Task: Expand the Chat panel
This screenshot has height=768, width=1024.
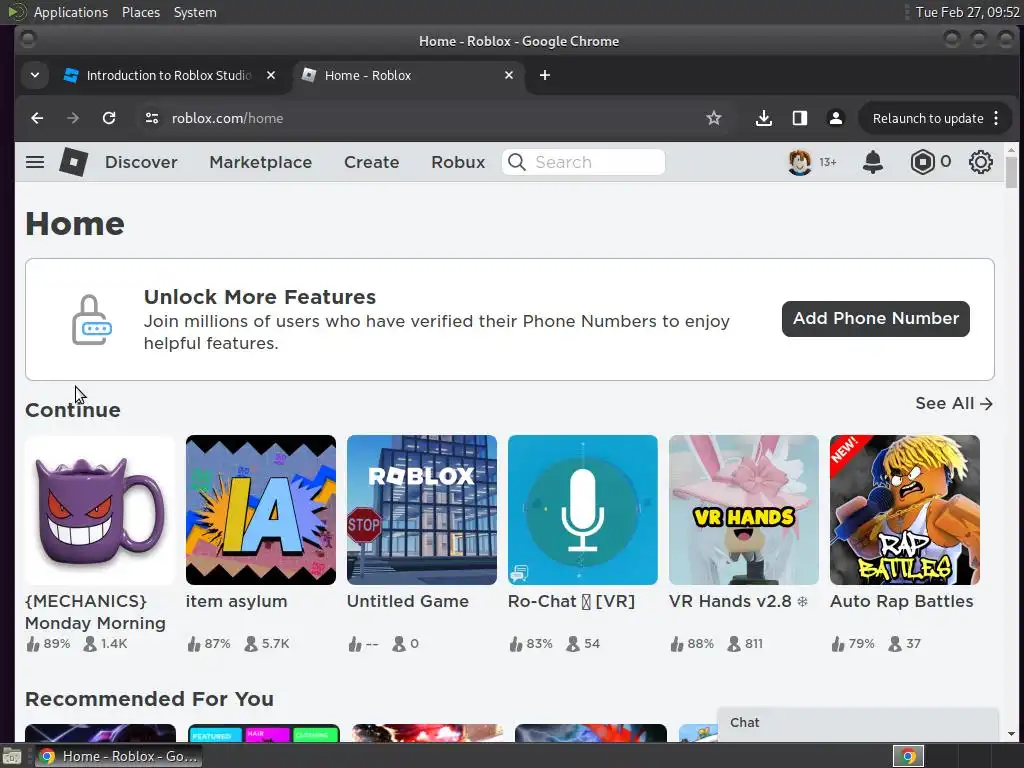Action: pos(857,723)
